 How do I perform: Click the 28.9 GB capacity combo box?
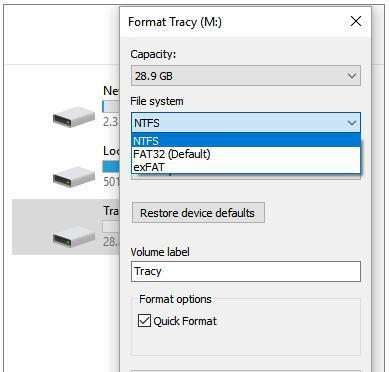point(246,76)
